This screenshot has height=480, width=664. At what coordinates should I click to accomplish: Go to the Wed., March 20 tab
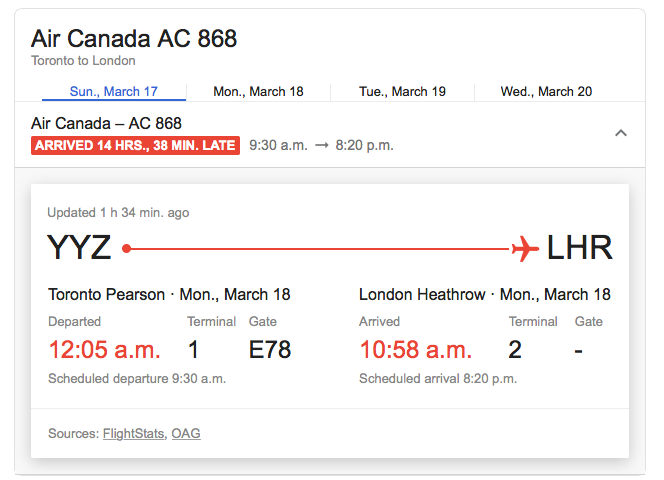546,92
